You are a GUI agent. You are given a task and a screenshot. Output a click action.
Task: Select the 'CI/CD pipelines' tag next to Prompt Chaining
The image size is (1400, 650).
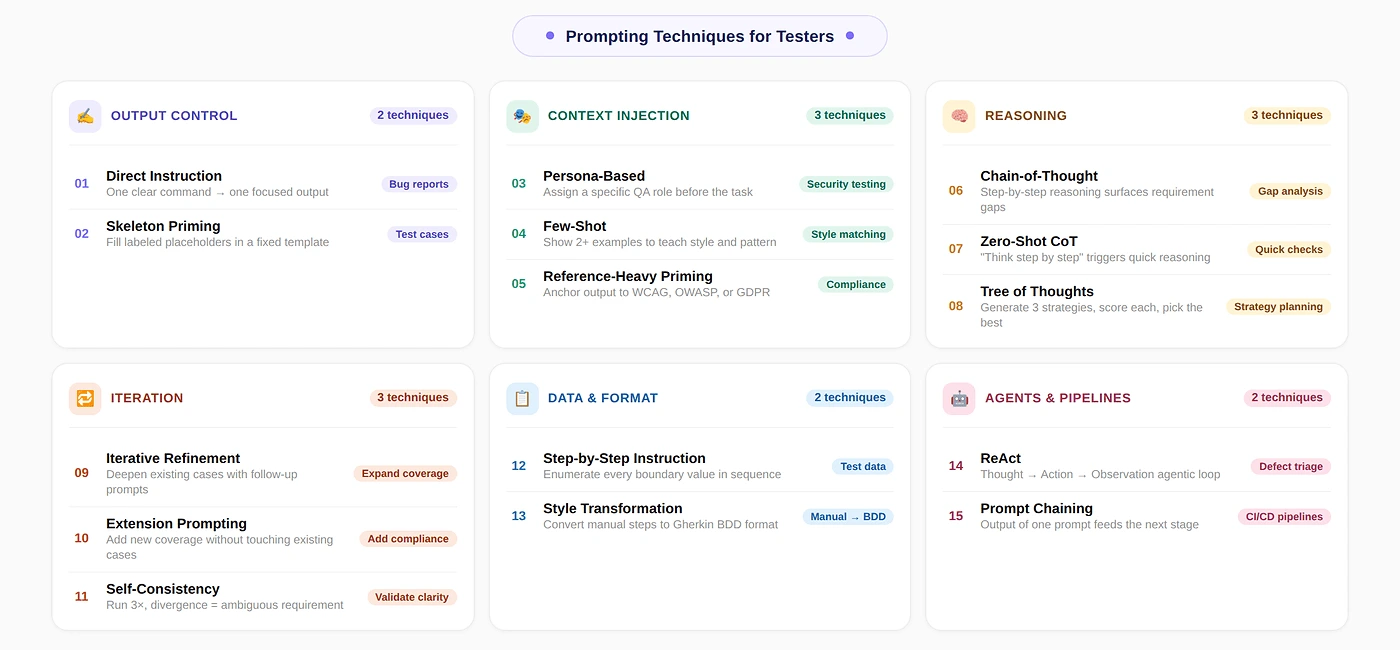(x=1284, y=516)
